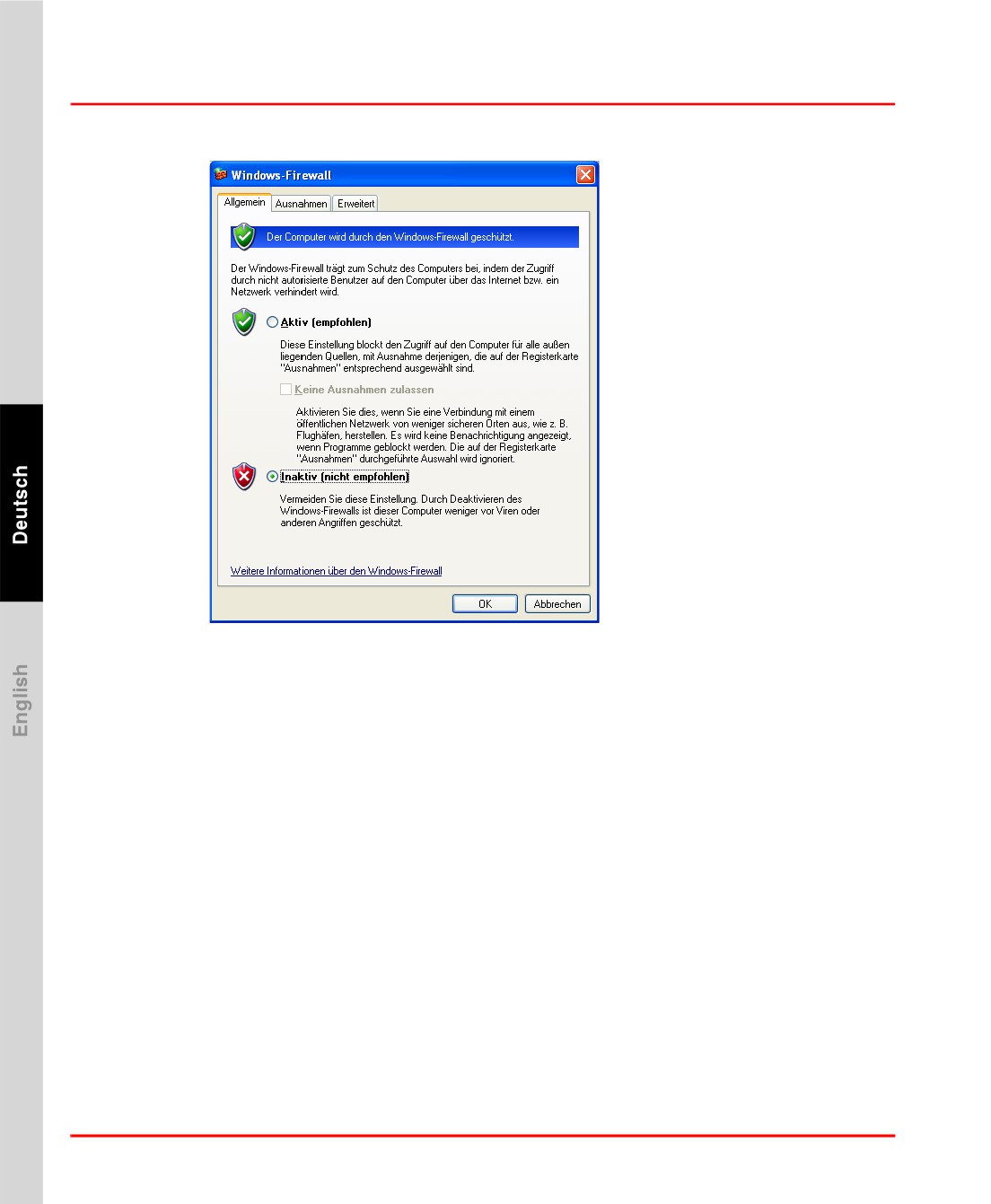Image resolution: width=991 pixels, height=1204 pixels.
Task: Select the Aktiv (empfohlen) radio button
Action: pyautogui.click(x=272, y=322)
